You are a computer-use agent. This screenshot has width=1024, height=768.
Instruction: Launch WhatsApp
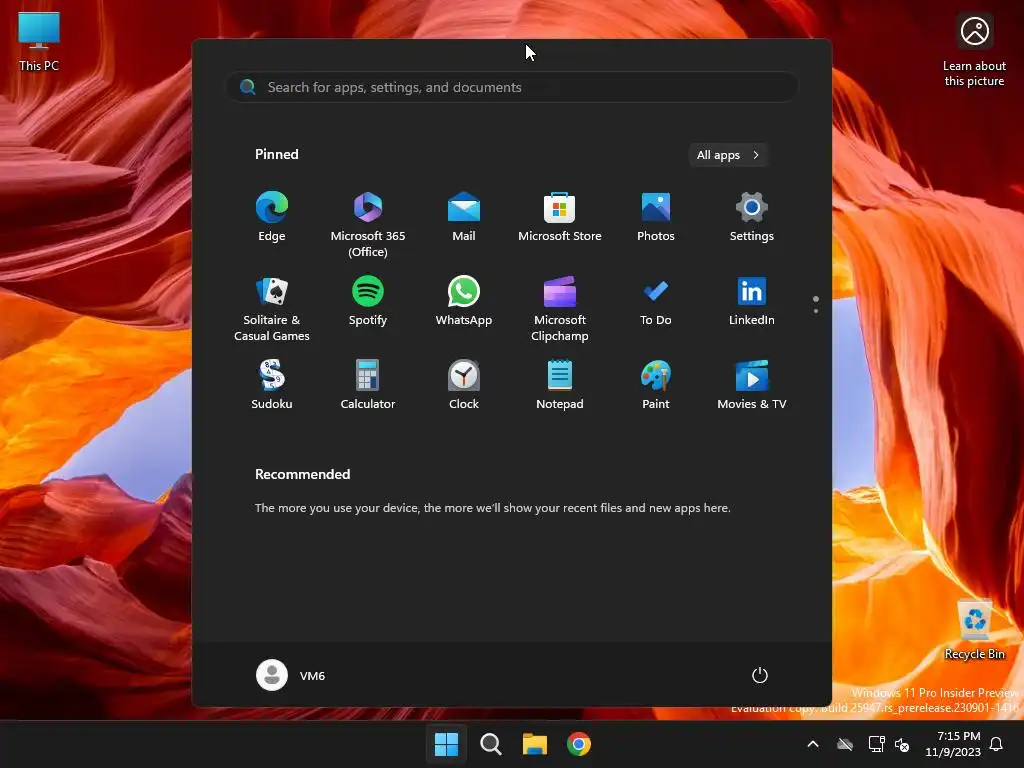coord(464,300)
